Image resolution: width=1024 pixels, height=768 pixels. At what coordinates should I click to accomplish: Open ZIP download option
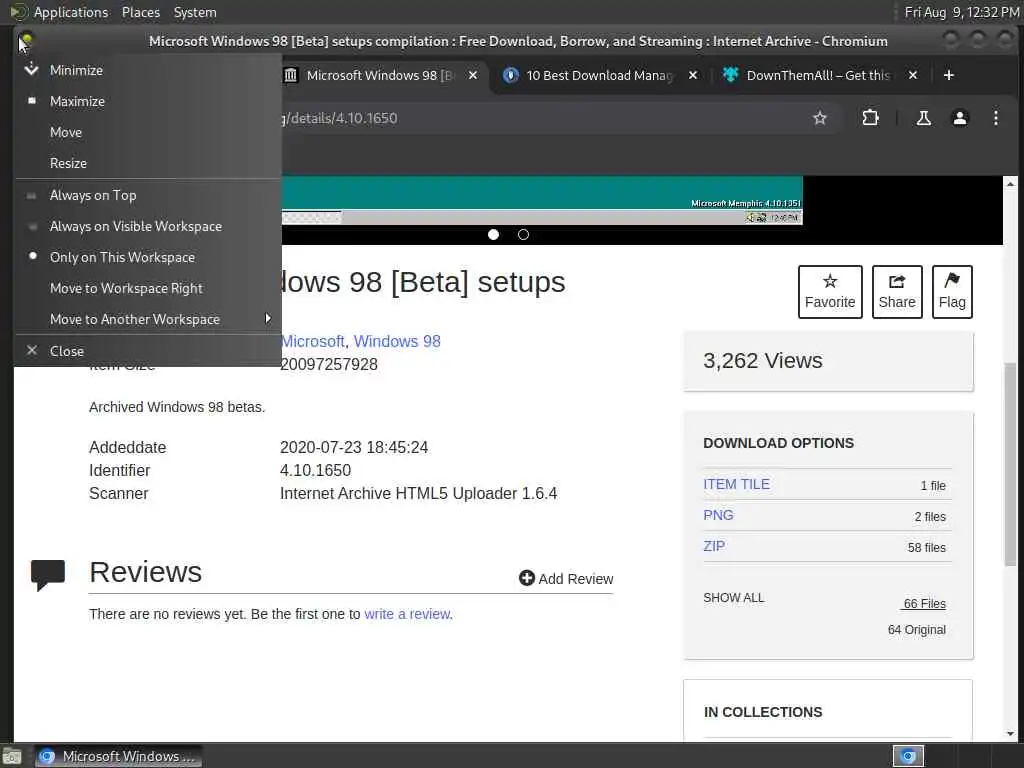click(714, 546)
